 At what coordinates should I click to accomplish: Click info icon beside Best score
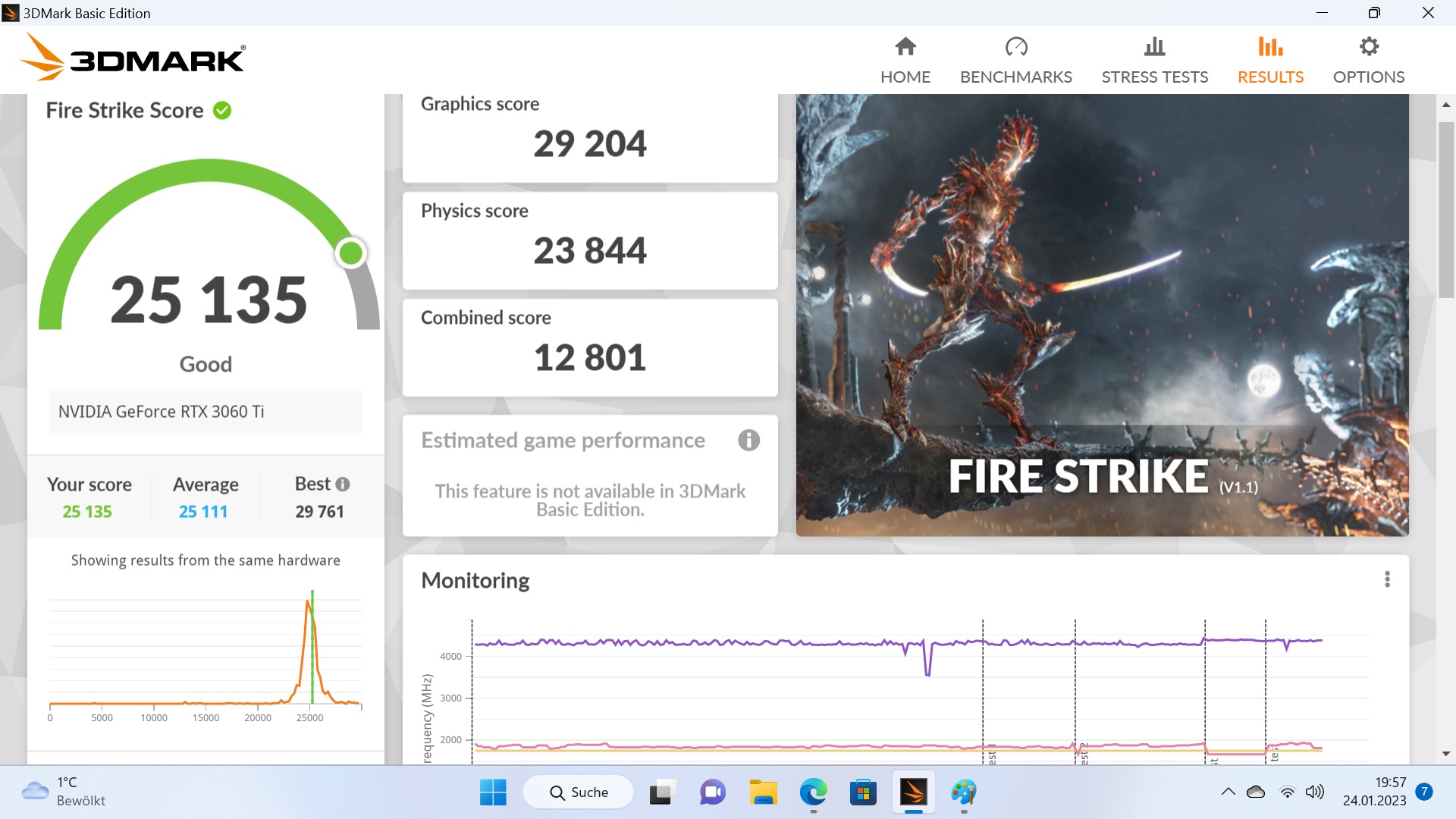point(343,484)
